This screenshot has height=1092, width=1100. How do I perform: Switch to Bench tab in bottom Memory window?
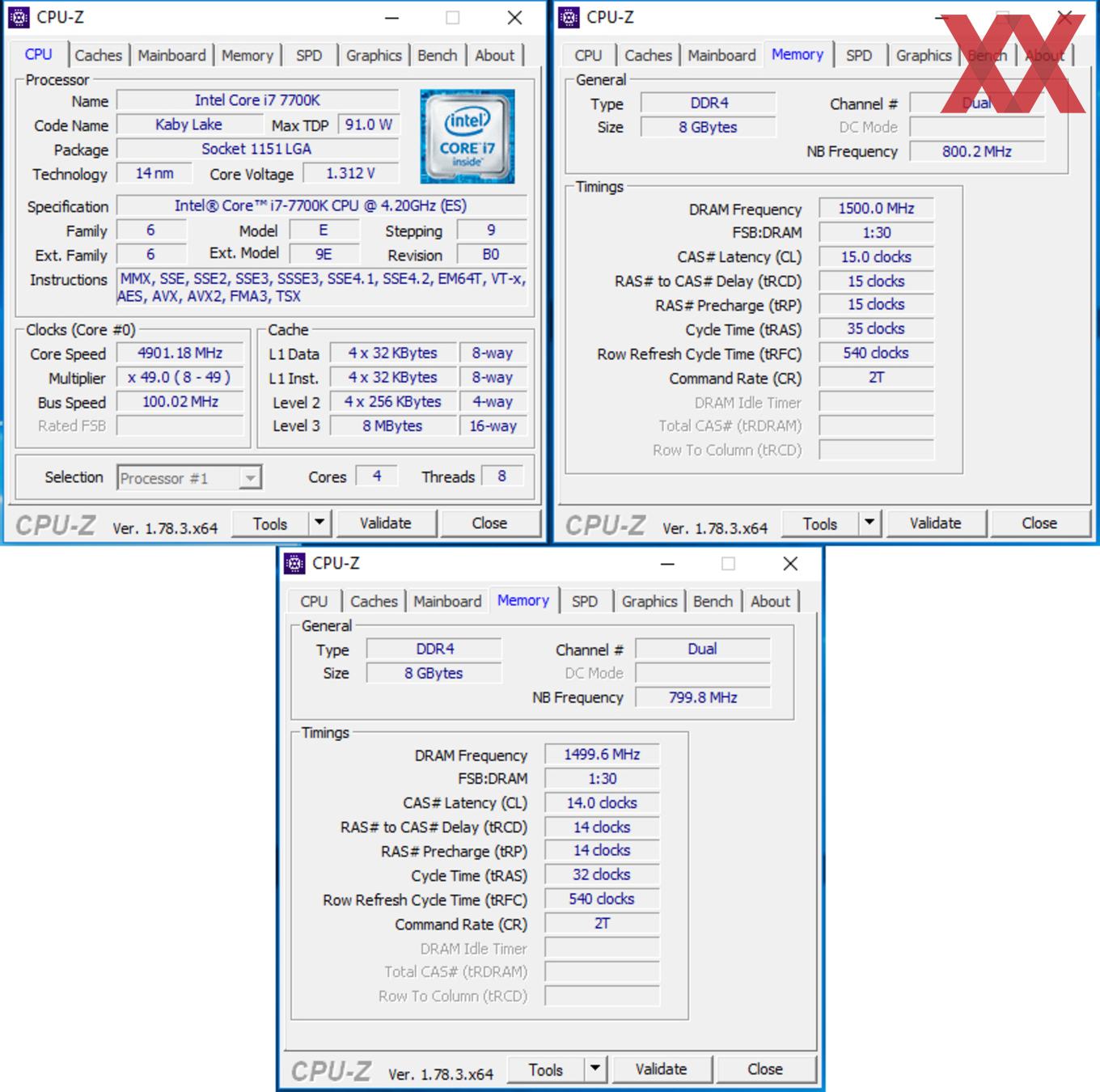[713, 601]
